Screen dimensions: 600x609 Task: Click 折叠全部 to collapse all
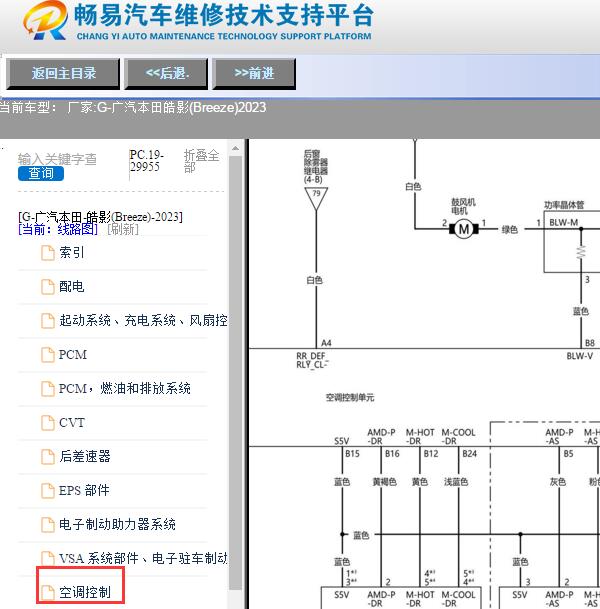coord(201,161)
